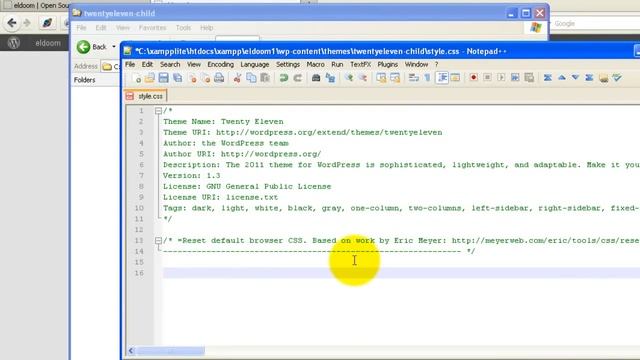Click the Close document toolbar icon
This screenshot has width=640, height=360.
click(192, 78)
